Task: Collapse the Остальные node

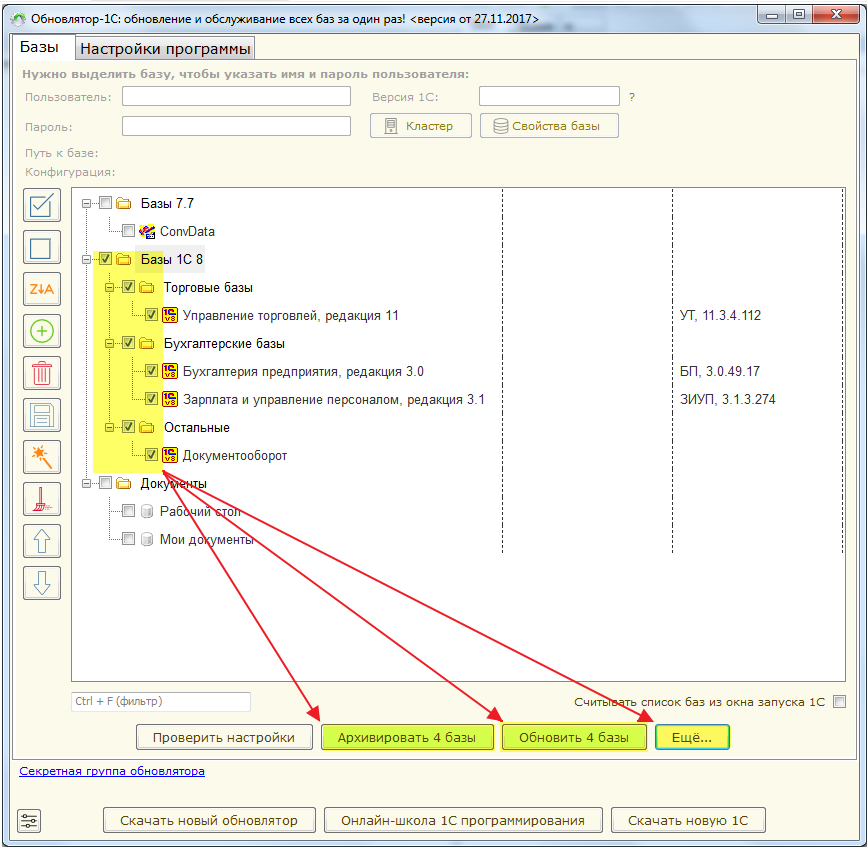Action: click(x=109, y=427)
